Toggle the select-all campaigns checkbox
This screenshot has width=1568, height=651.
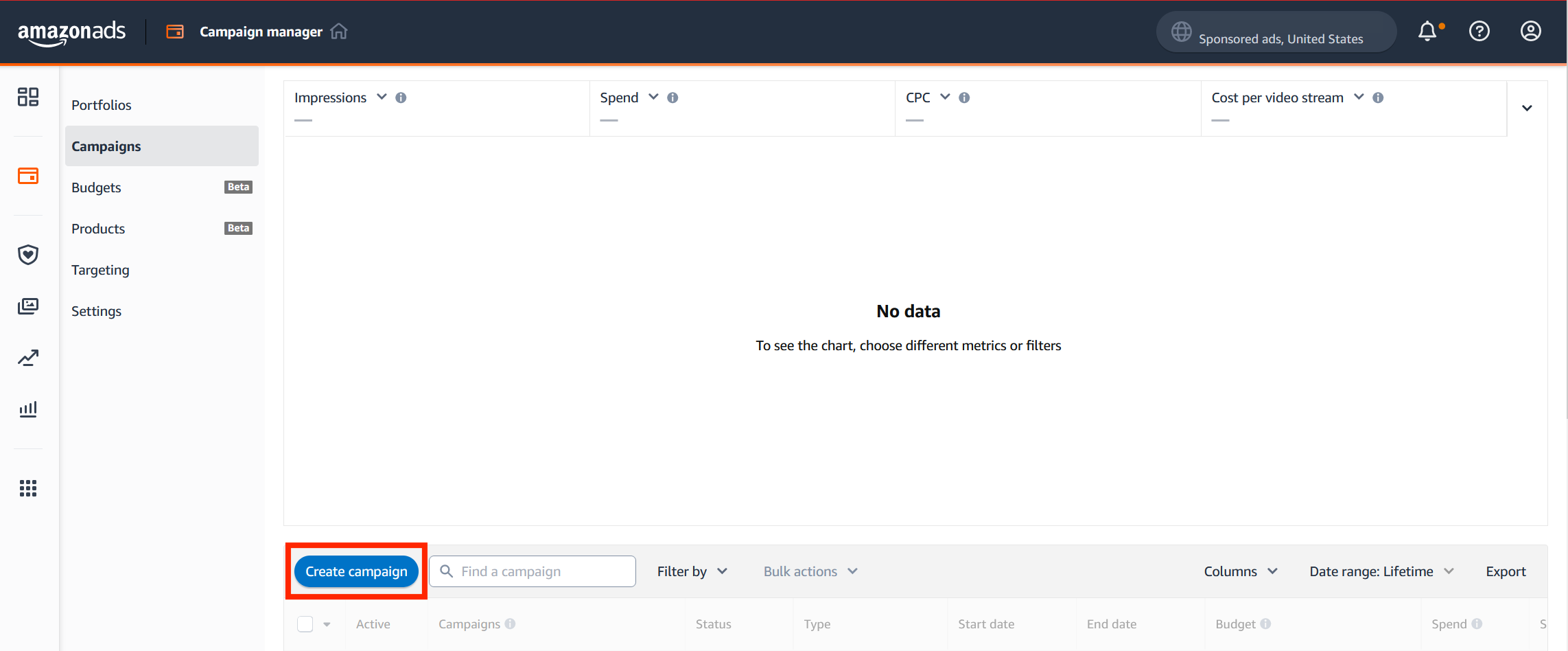coord(305,624)
